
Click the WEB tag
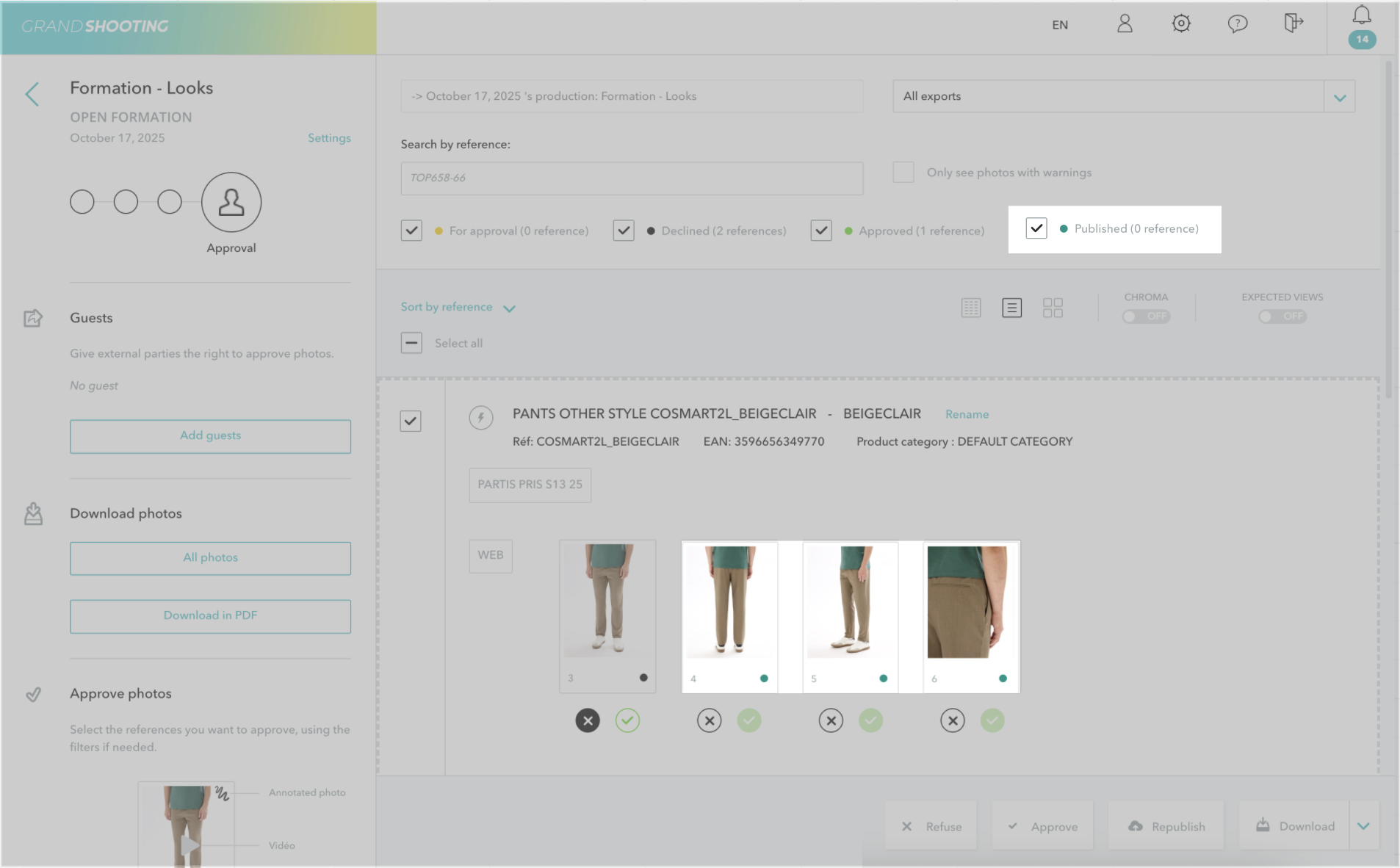pyautogui.click(x=491, y=556)
